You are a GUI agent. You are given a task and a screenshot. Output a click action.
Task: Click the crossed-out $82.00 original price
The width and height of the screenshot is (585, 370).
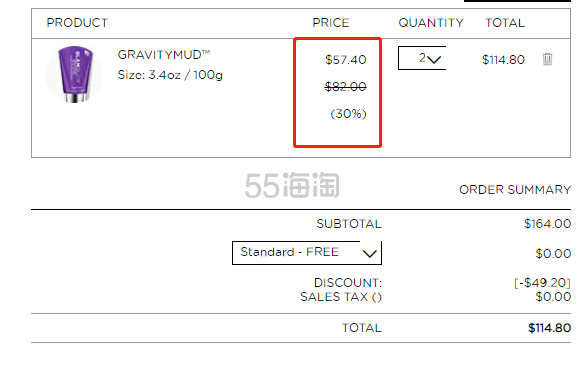345,87
